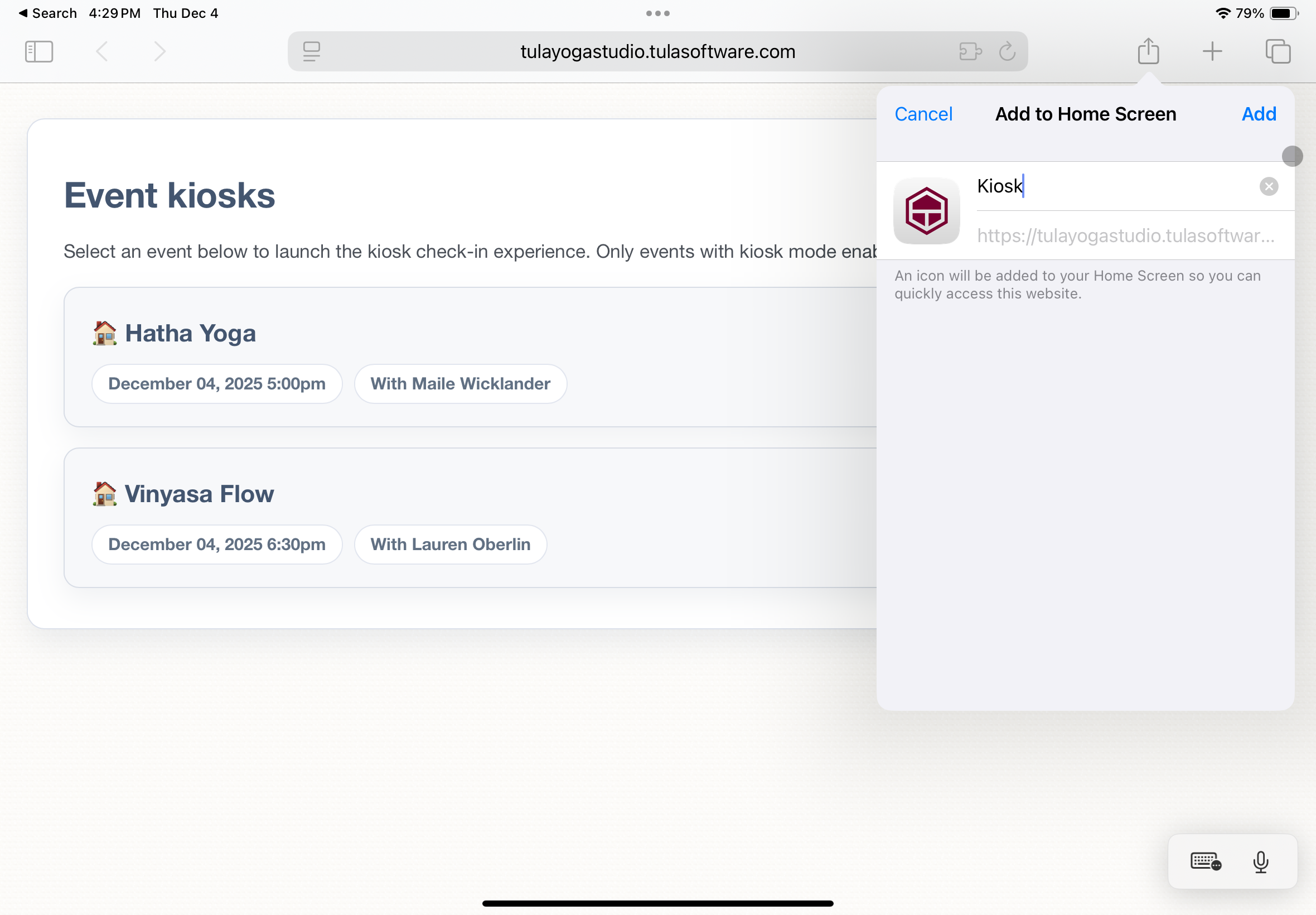
Task: Cancel the Add to Home Screen dialog
Action: [923, 114]
